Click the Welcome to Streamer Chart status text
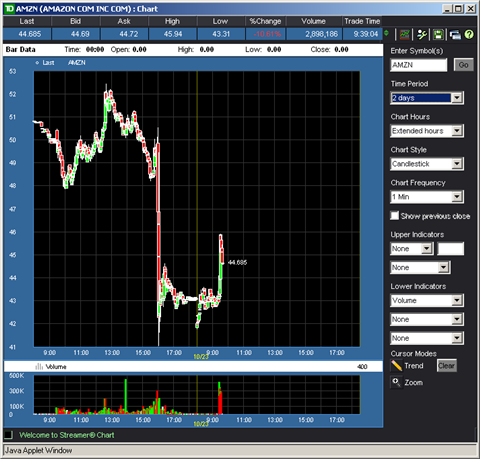Image resolution: width=480 pixels, height=459 pixels. [x=67, y=435]
